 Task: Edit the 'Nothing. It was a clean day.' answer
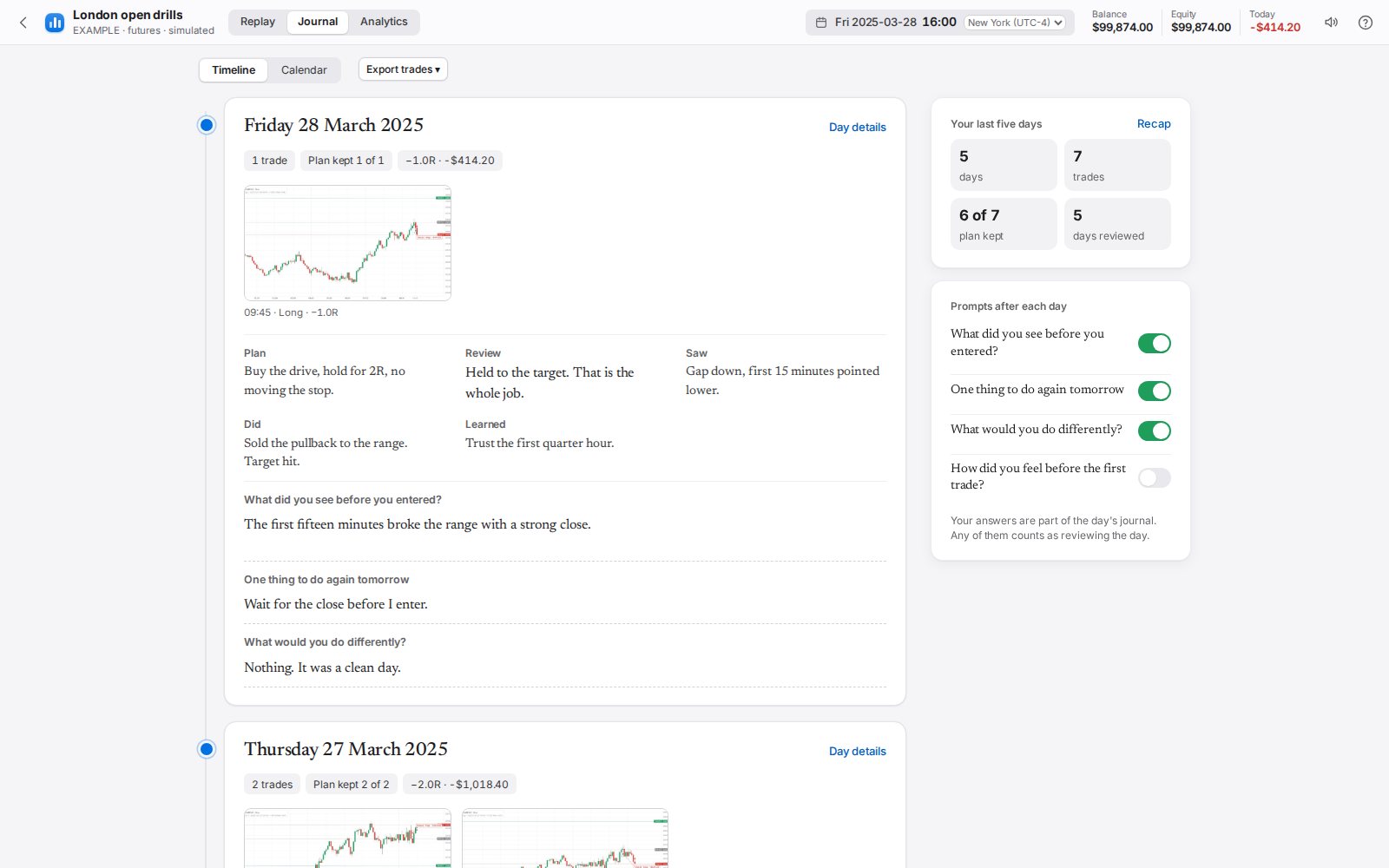(x=565, y=668)
